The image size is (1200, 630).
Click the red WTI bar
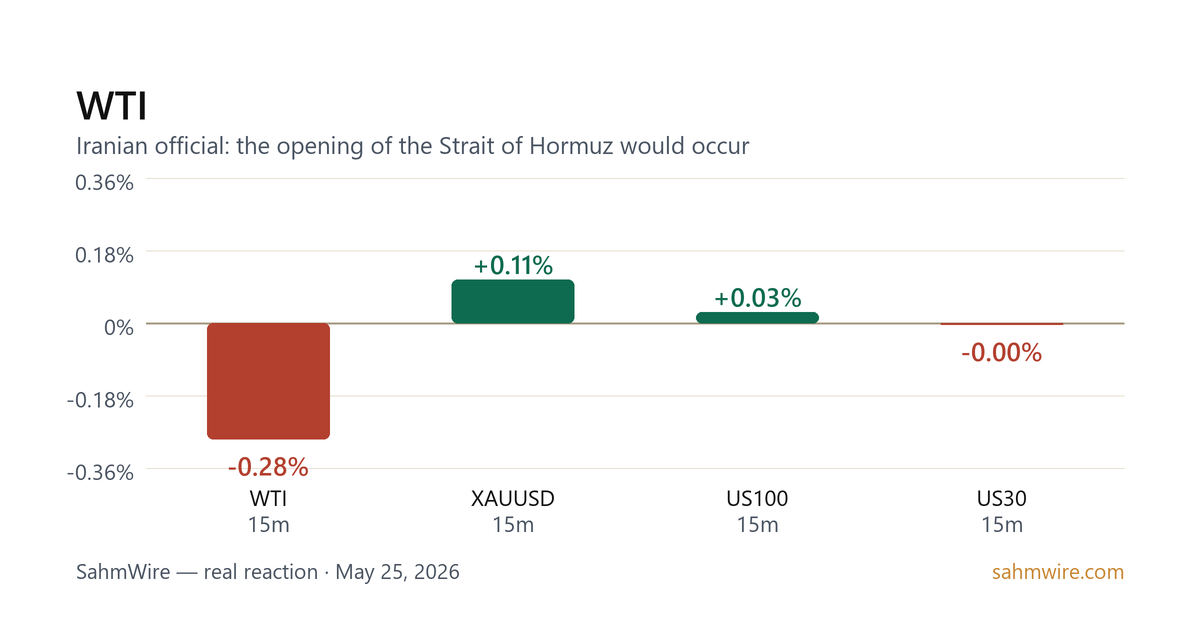click(268, 381)
